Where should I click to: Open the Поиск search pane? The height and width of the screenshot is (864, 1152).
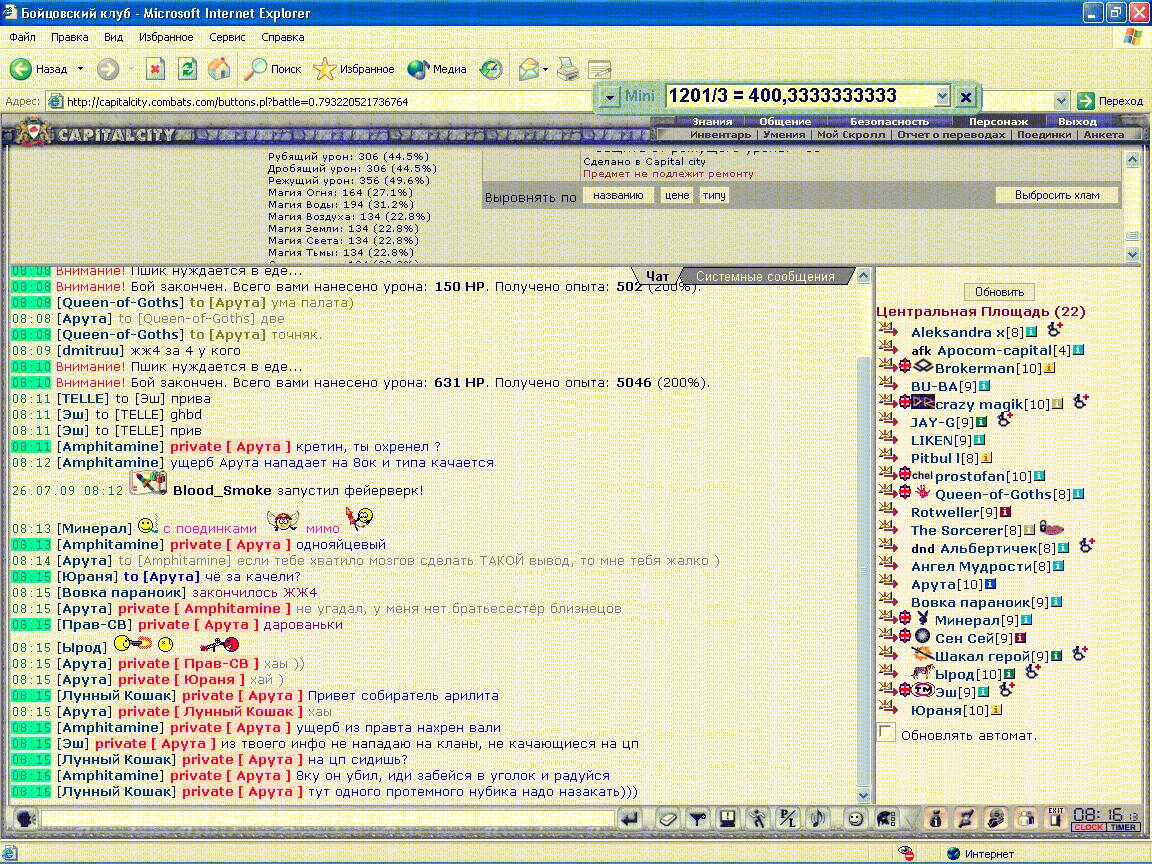[x=273, y=69]
